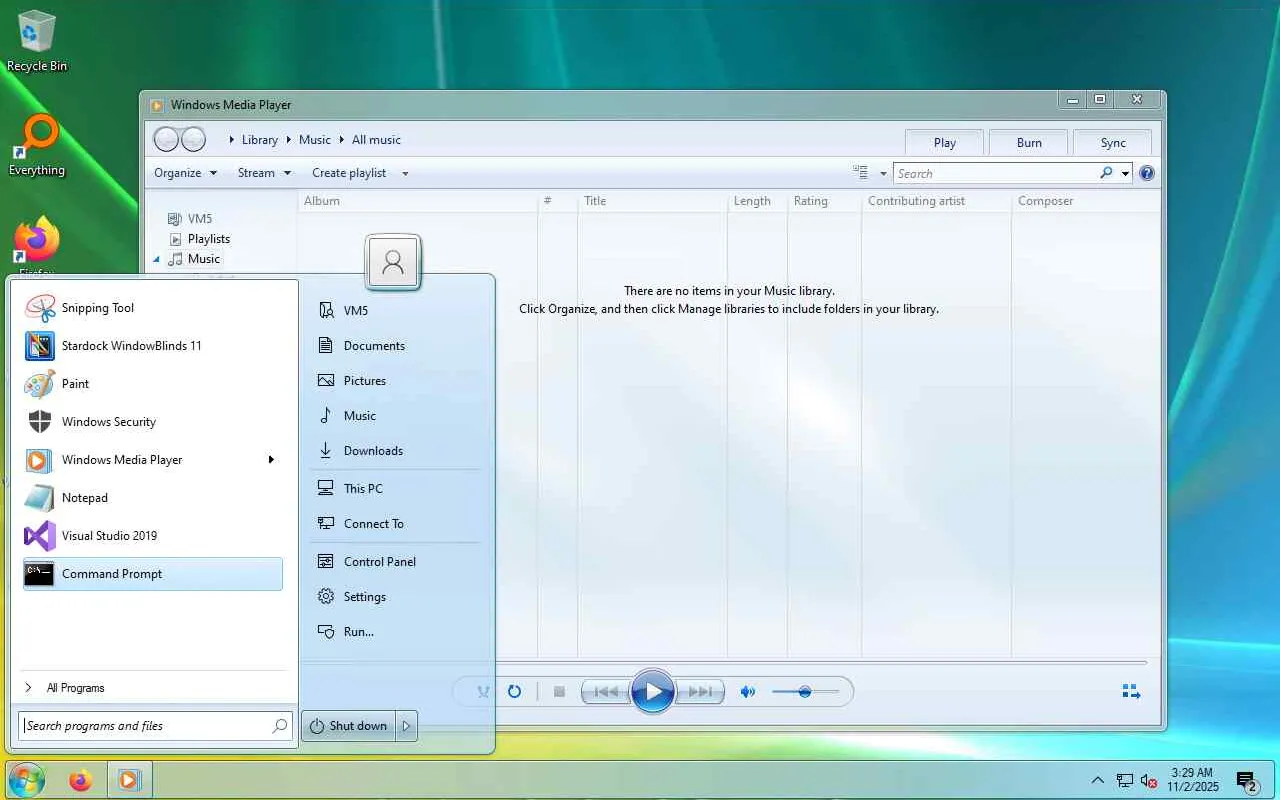1280x800 pixels.
Task: Open Settings from the Start menu
Action: point(396,597)
